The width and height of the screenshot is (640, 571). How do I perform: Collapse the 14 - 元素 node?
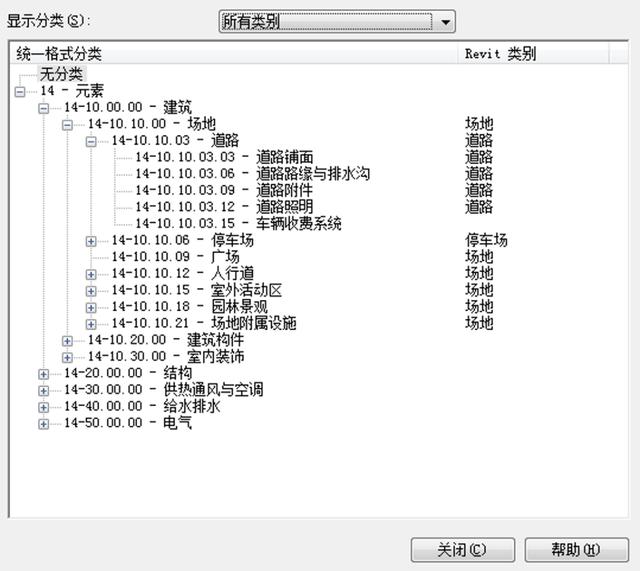pyautogui.click(x=20, y=92)
